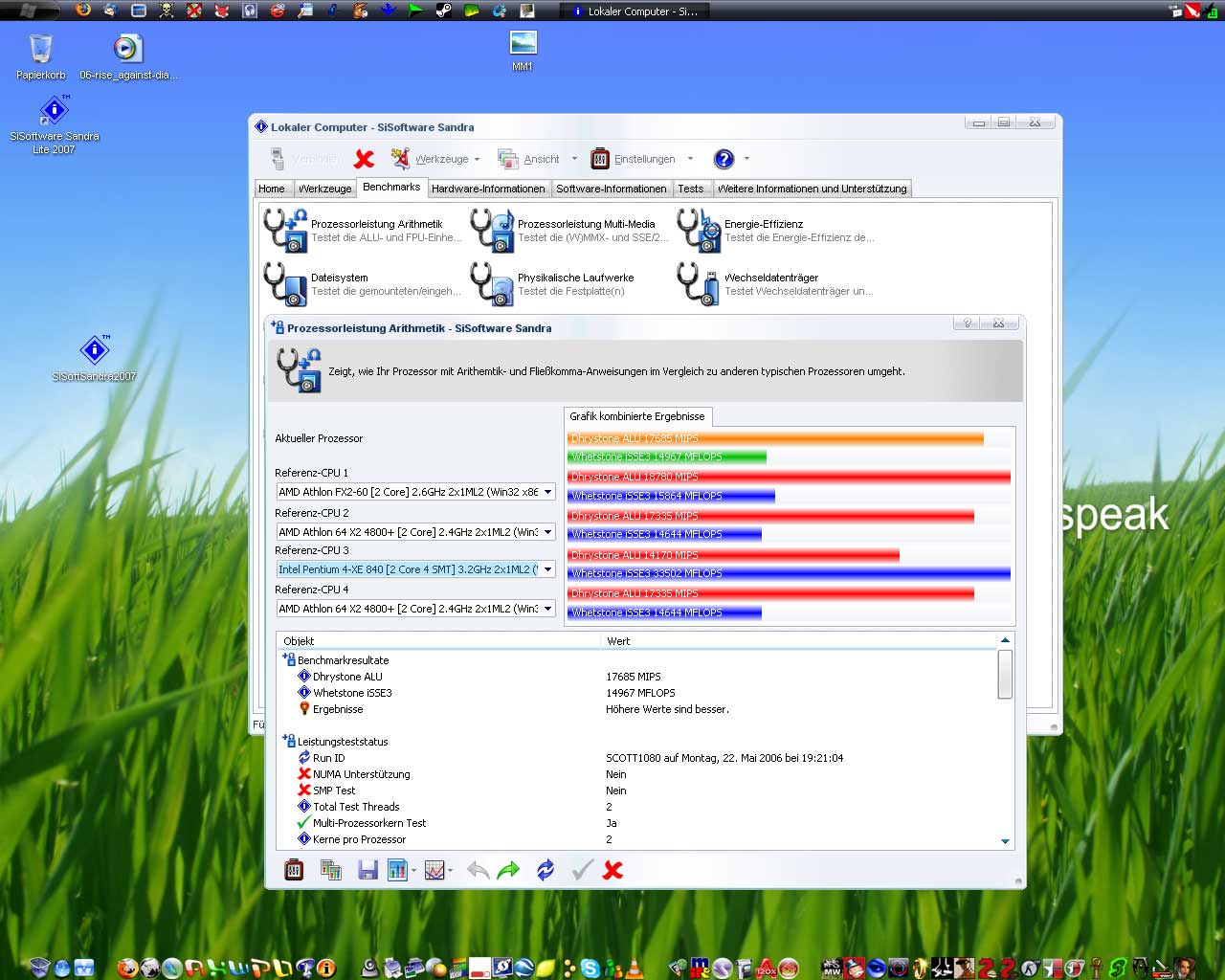Open Papierkorb on the desktop
1225x980 pixels.
pos(41,56)
